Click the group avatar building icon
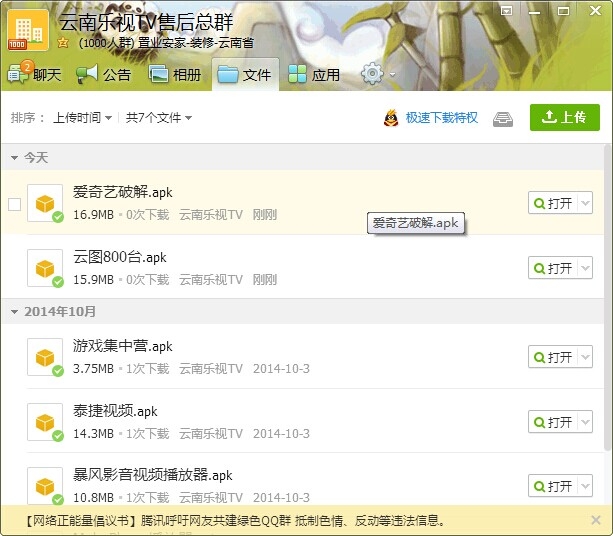The image size is (613, 536). click(x=28, y=30)
